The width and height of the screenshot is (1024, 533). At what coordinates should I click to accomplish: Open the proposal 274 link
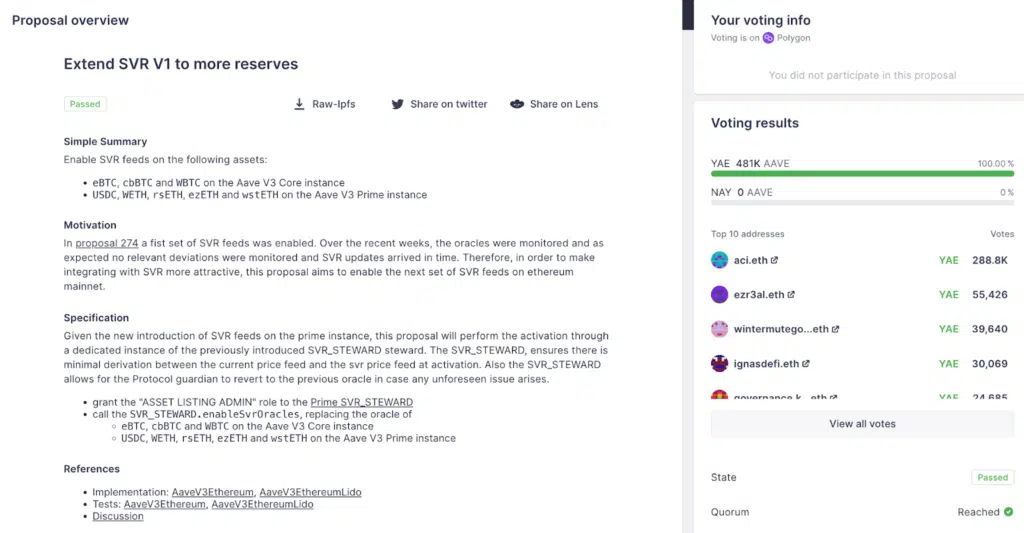click(106, 243)
